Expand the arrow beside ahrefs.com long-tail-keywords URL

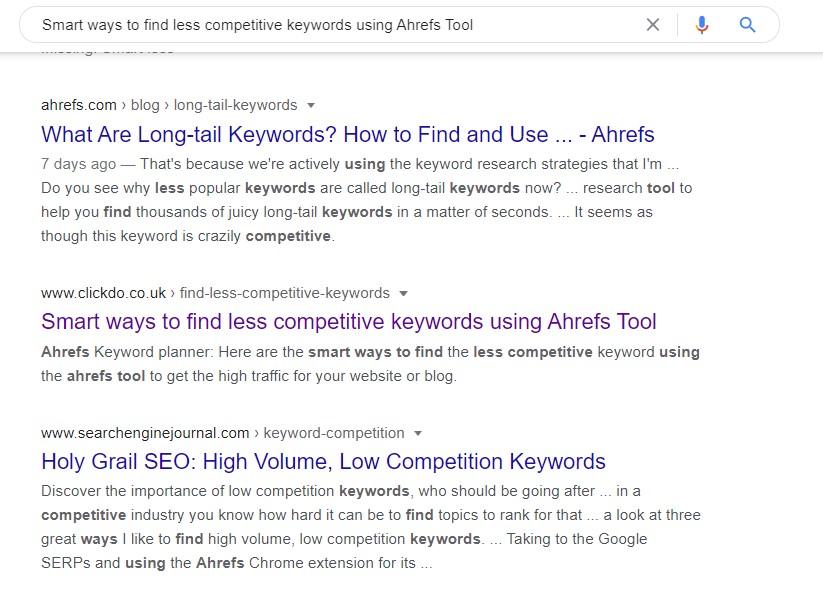pos(311,105)
